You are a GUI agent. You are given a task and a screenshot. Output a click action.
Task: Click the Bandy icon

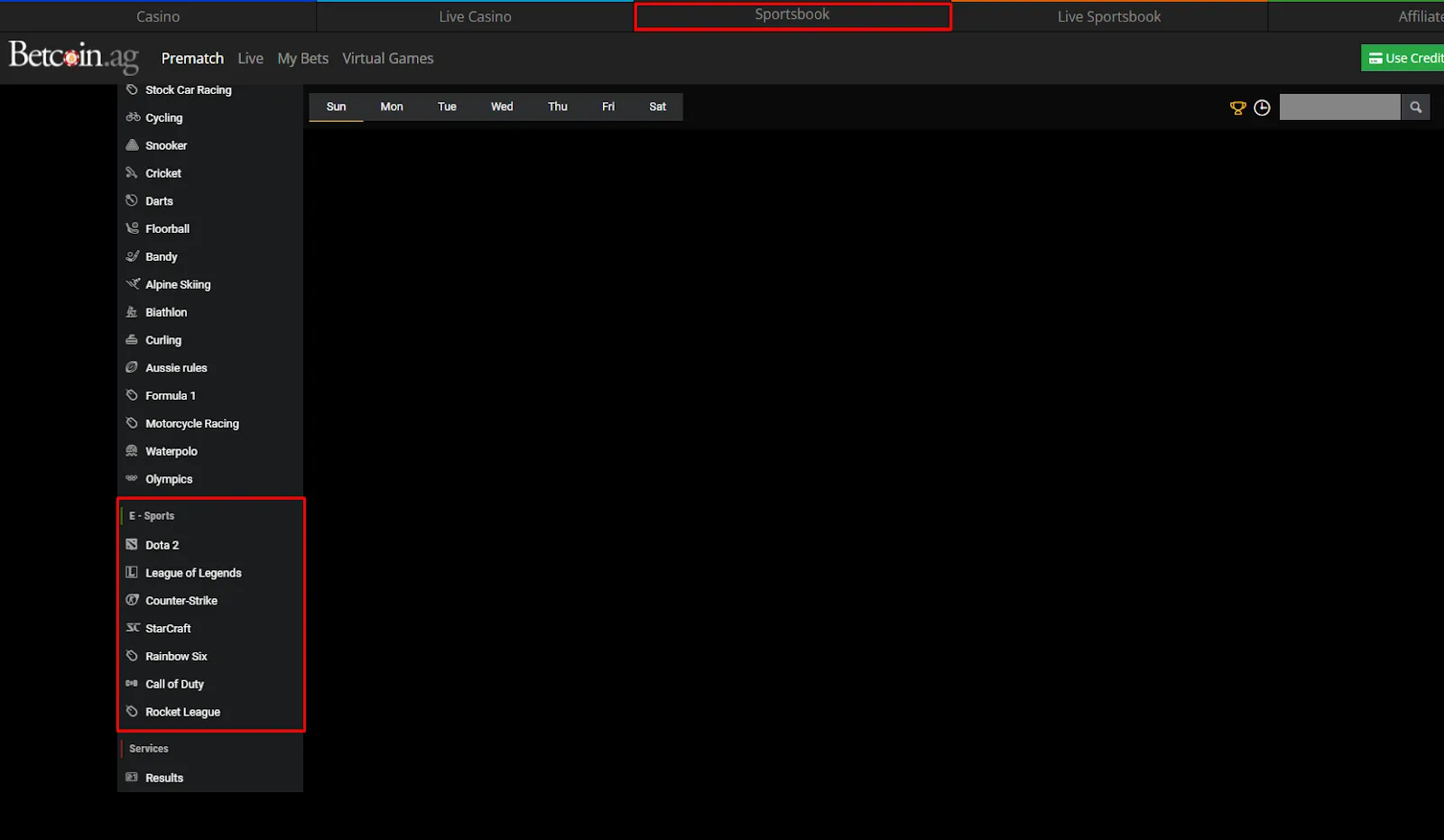click(x=133, y=256)
